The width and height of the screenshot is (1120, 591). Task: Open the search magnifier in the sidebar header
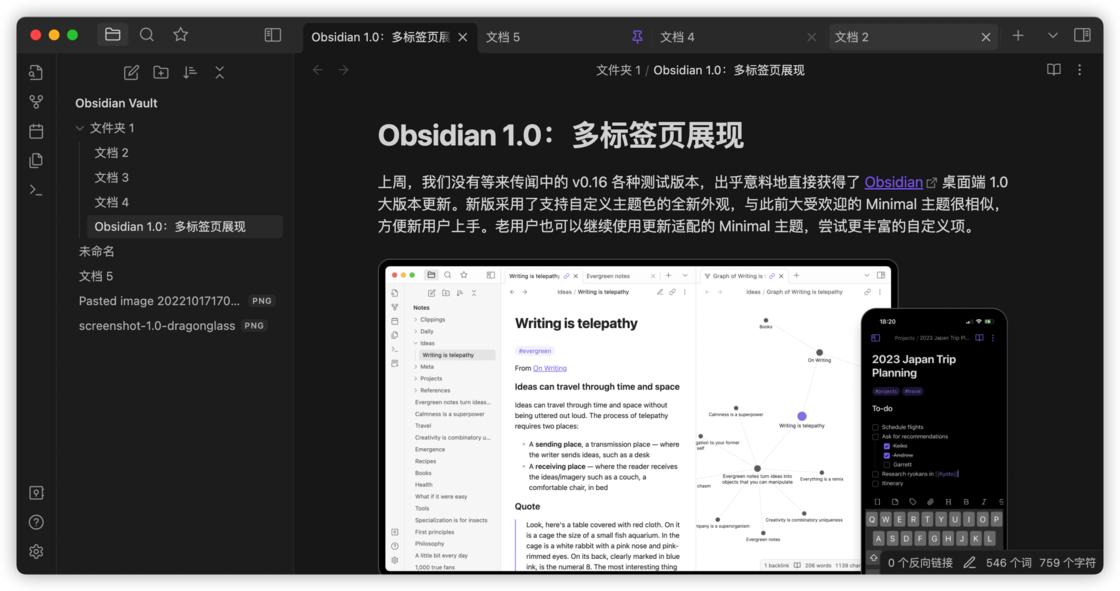(146, 34)
